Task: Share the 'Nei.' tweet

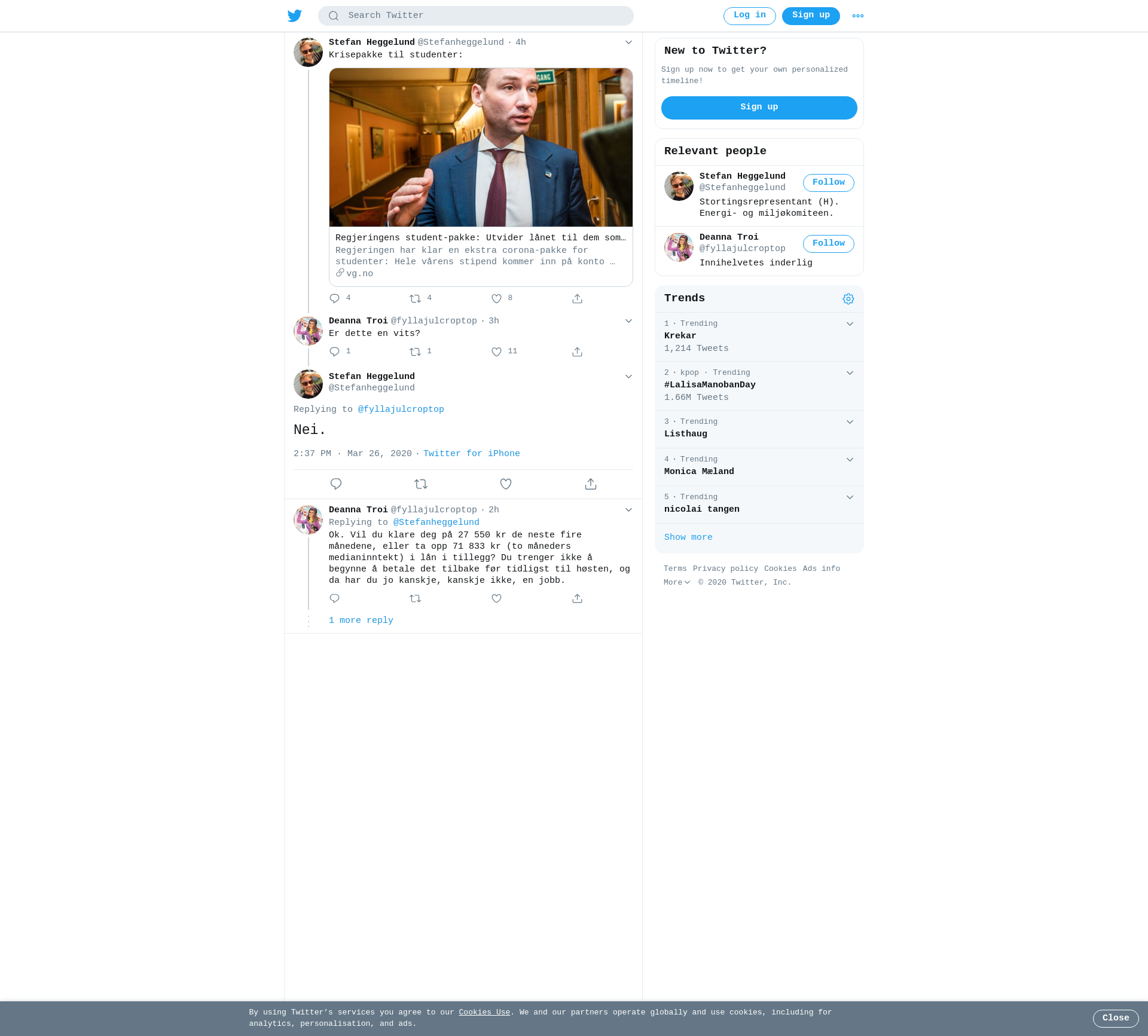Action: (x=591, y=484)
